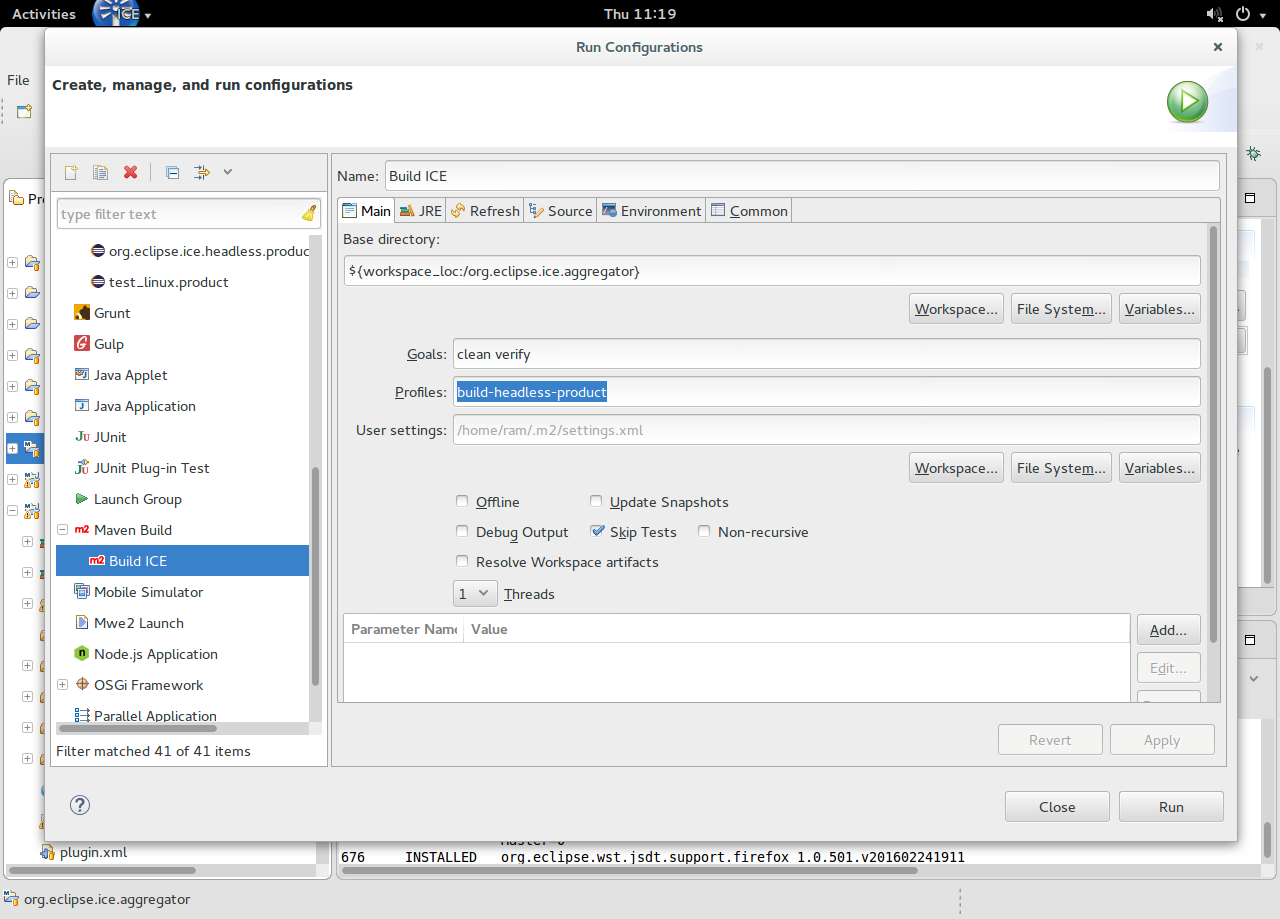The height and width of the screenshot is (919, 1280).
Task: Enable Update Snapshots checkbox
Action: click(596, 502)
